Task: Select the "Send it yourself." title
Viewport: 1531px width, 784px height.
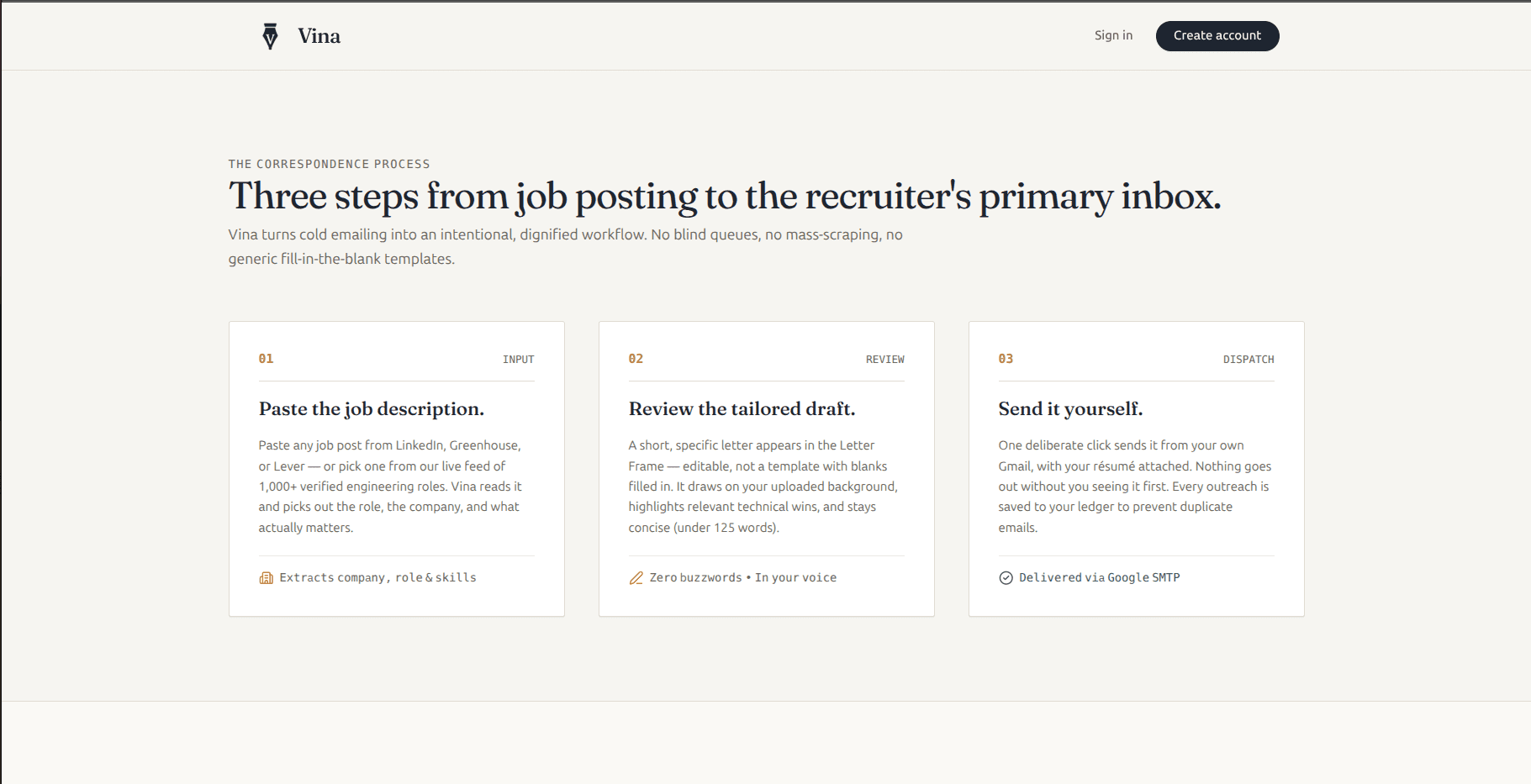Action: pyautogui.click(x=1070, y=409)
